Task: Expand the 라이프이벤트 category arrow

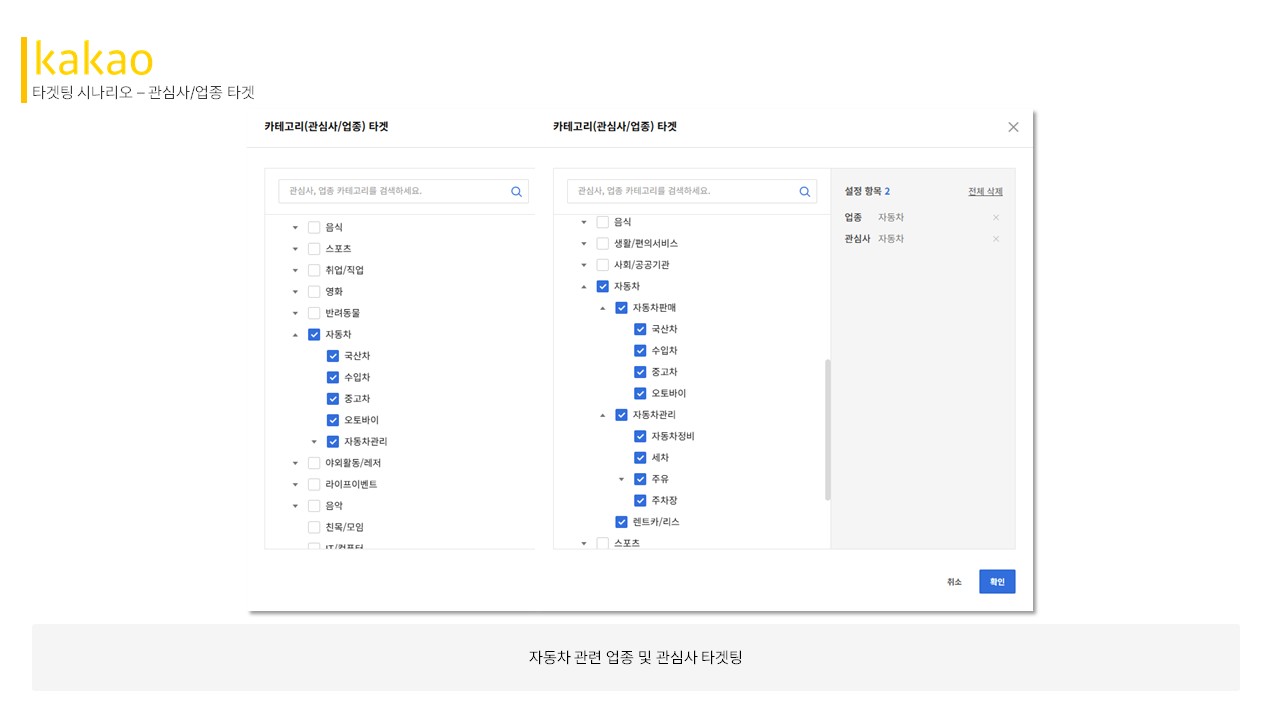Action: [x=295, y=485]
